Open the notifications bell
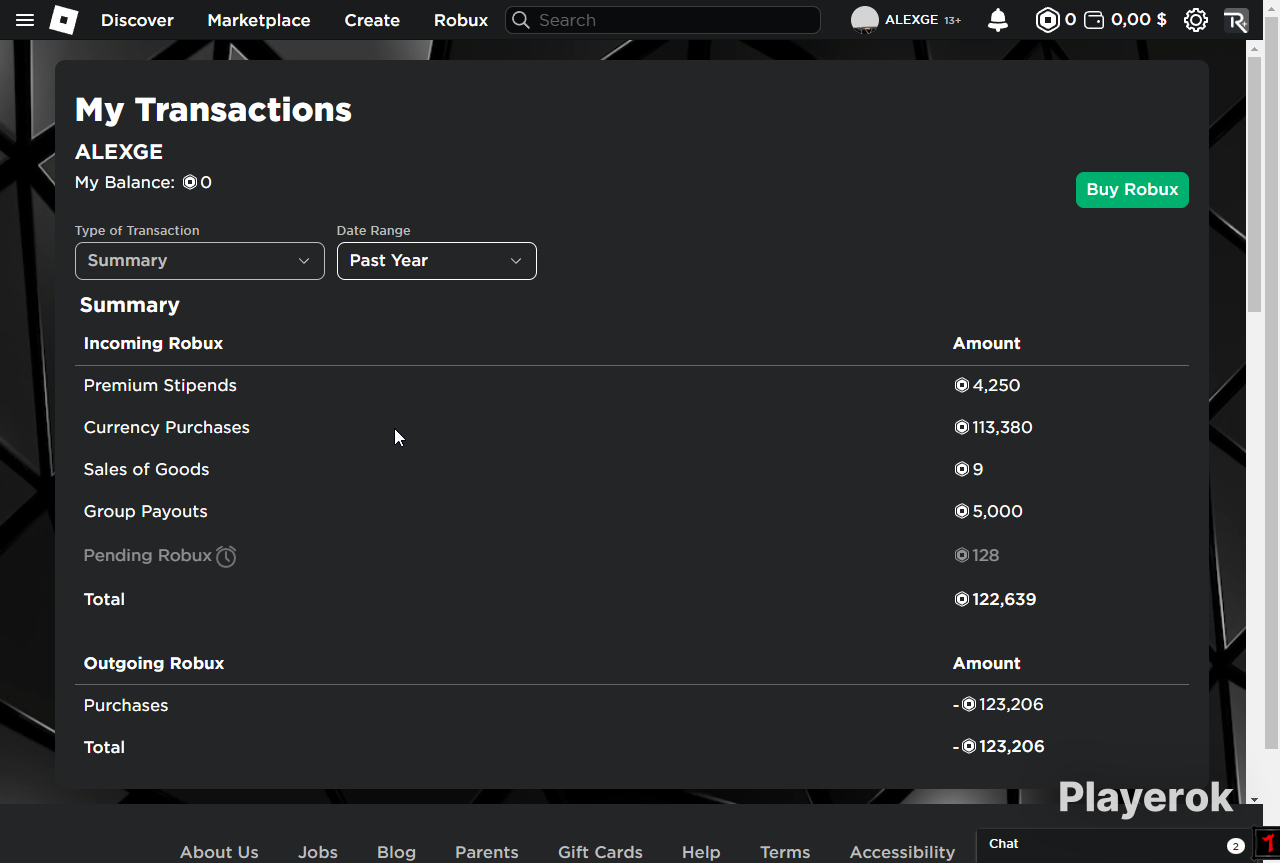Viewport: 1280px width, 863px height. tap(998, 20)
